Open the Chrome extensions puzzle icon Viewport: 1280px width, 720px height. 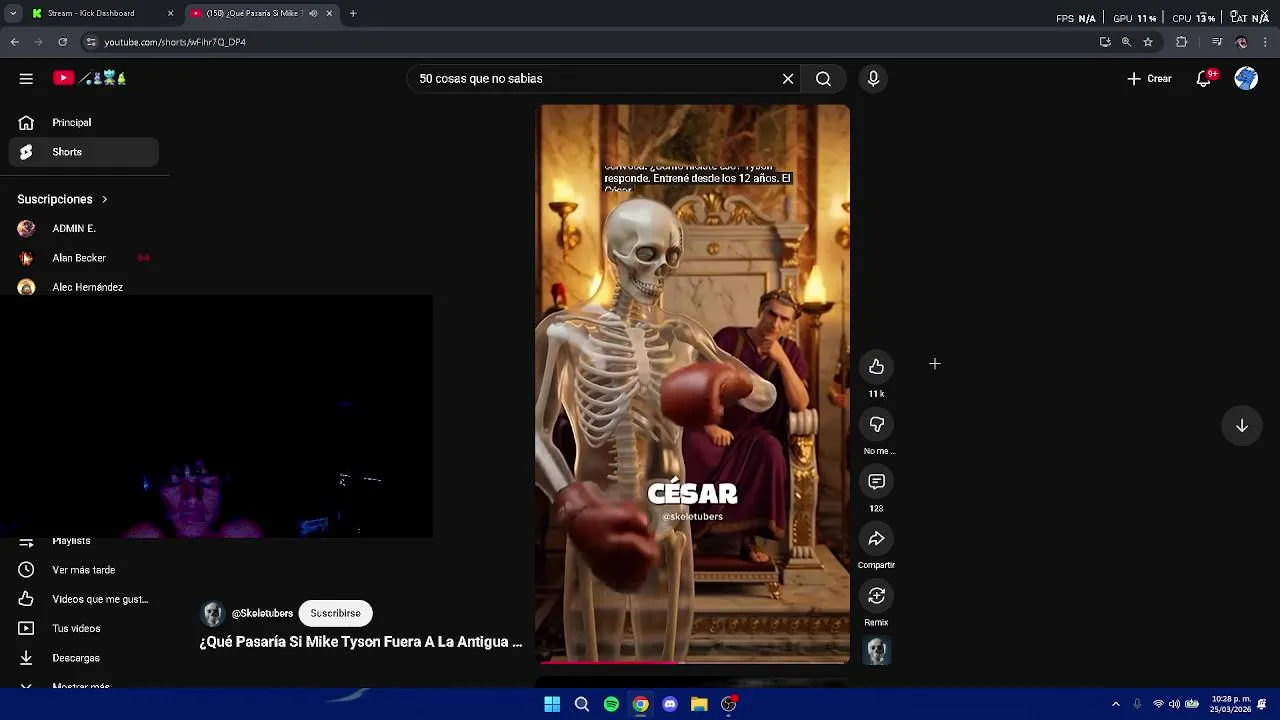coord(1182,42)
